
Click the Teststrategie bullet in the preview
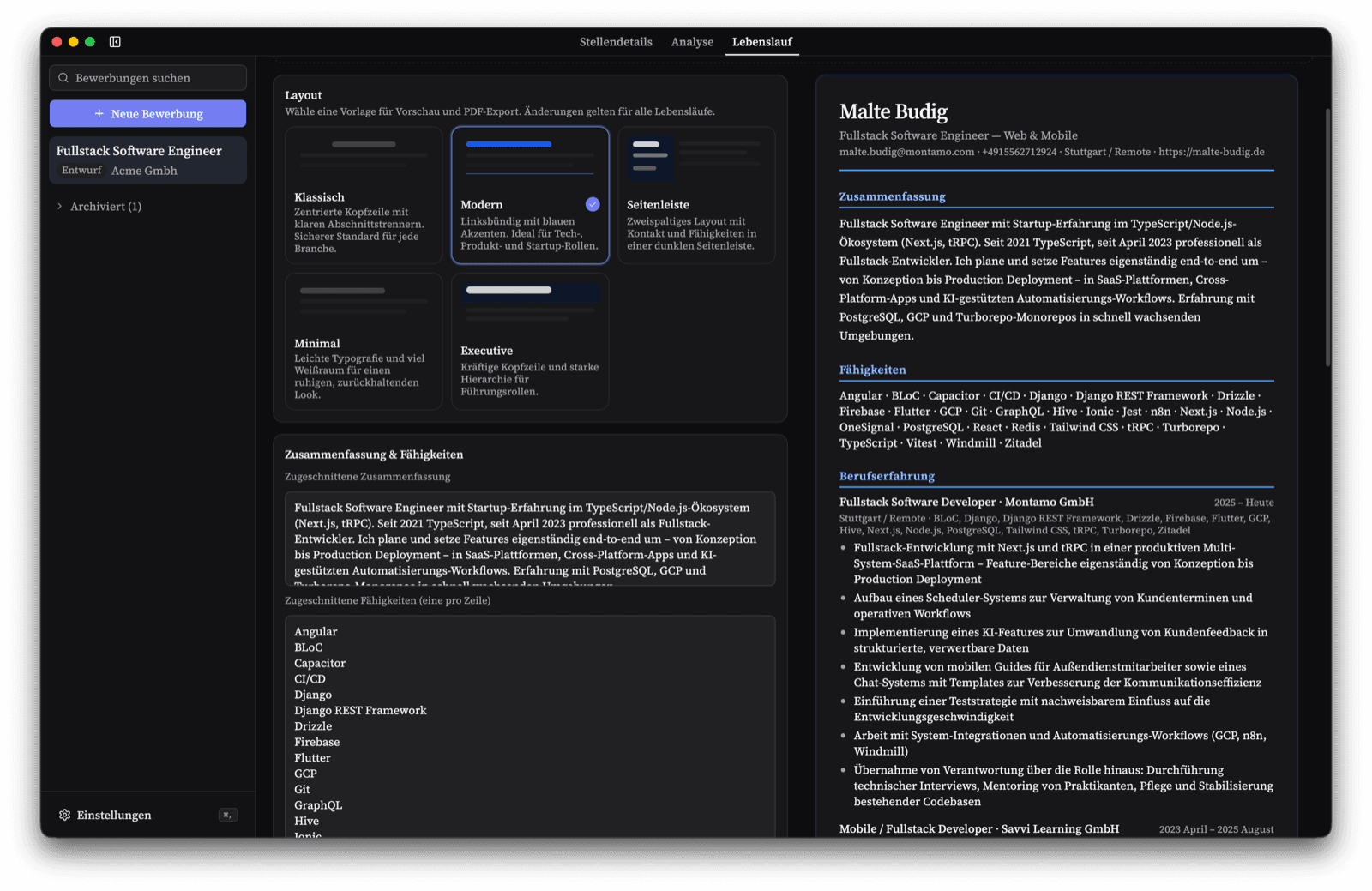pos(1032,708)
